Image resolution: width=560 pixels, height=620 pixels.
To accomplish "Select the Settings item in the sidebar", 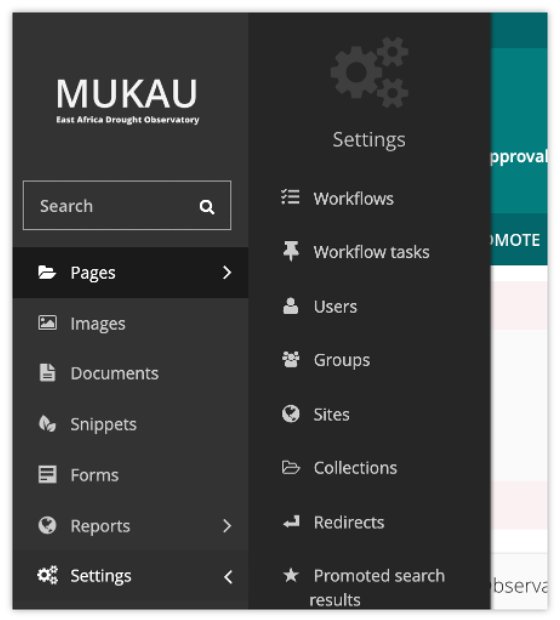I will 131,576.
